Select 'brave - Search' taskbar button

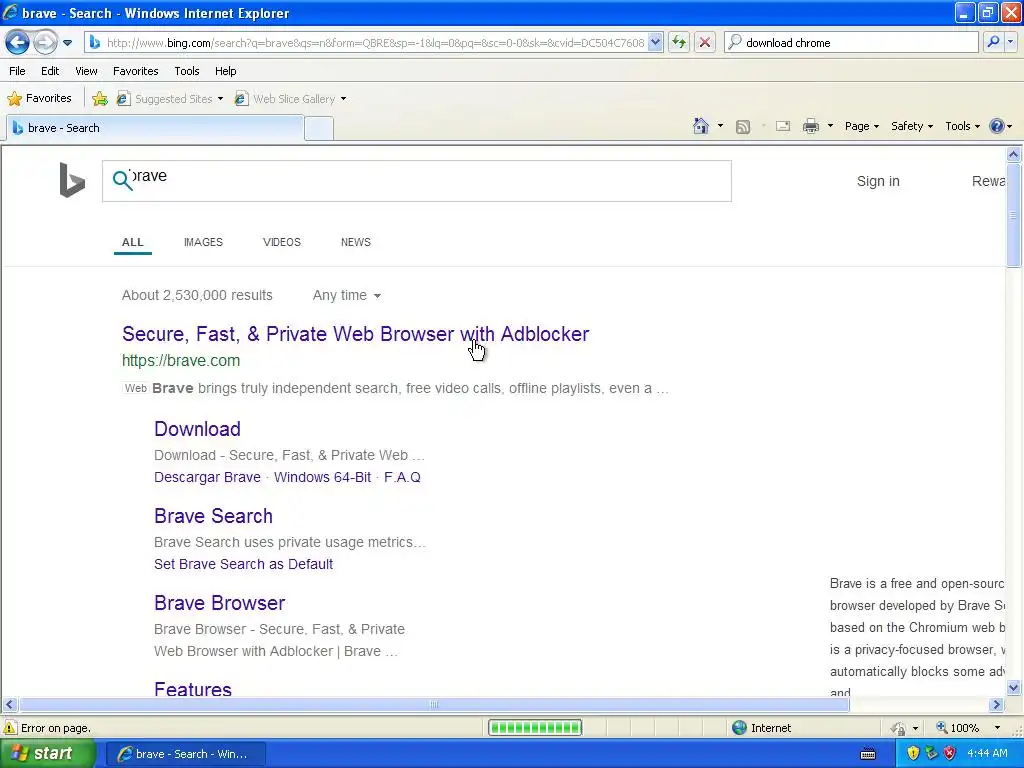click(x=185, y=754)
